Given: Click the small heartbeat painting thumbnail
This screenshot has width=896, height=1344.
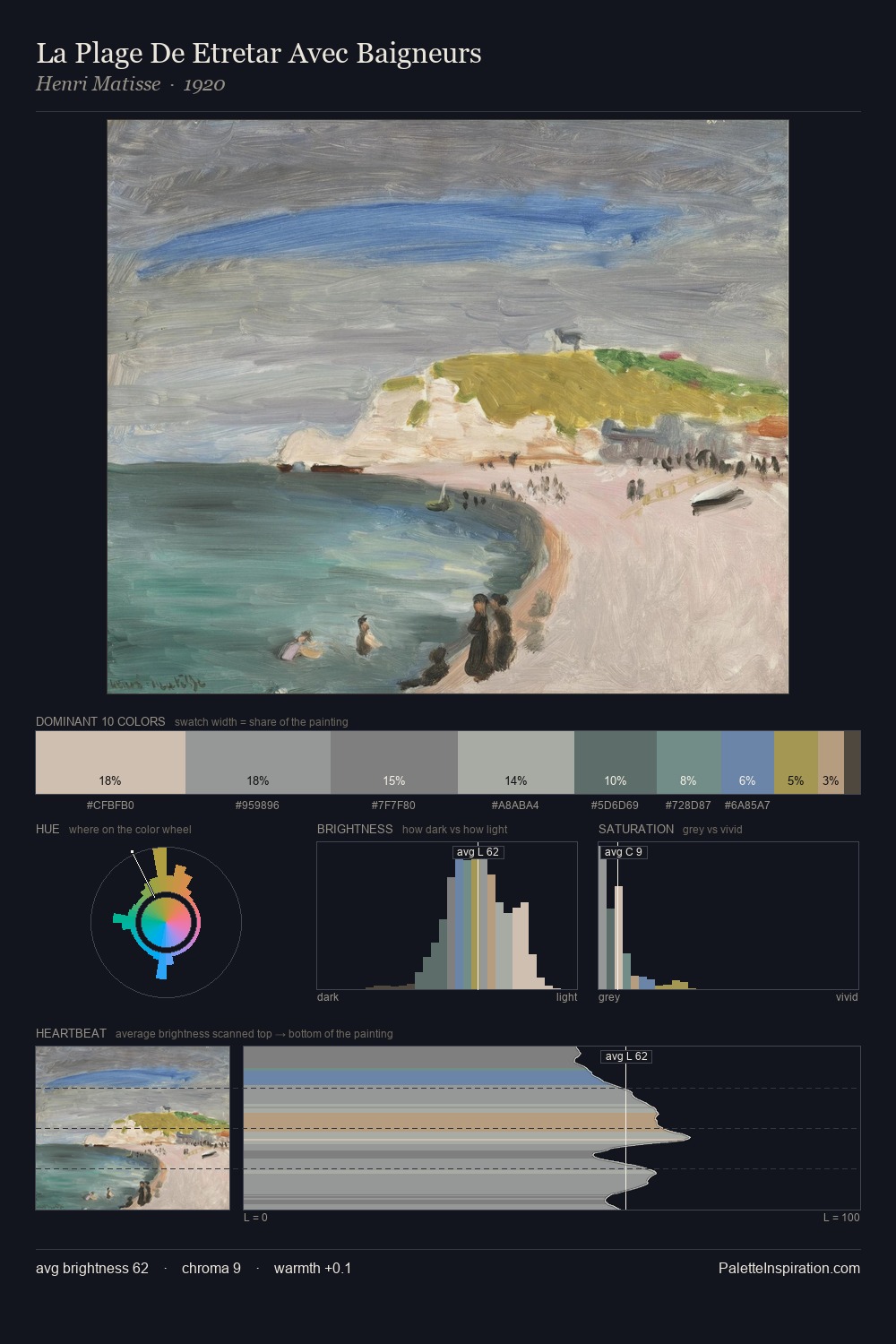Looking at the screenshot, I should coord(133,1128).
